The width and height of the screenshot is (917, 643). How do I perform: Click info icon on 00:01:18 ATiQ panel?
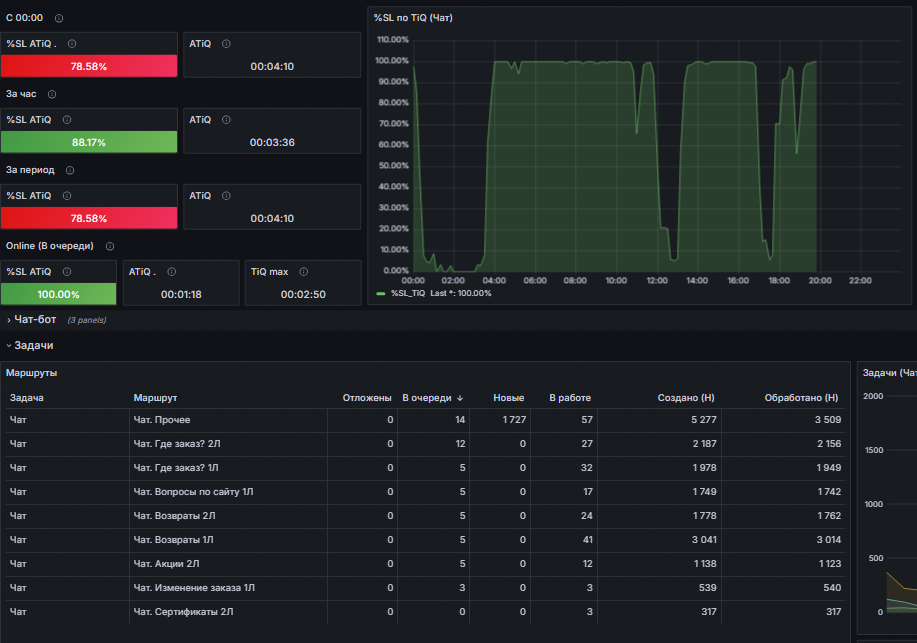[171, 271]
